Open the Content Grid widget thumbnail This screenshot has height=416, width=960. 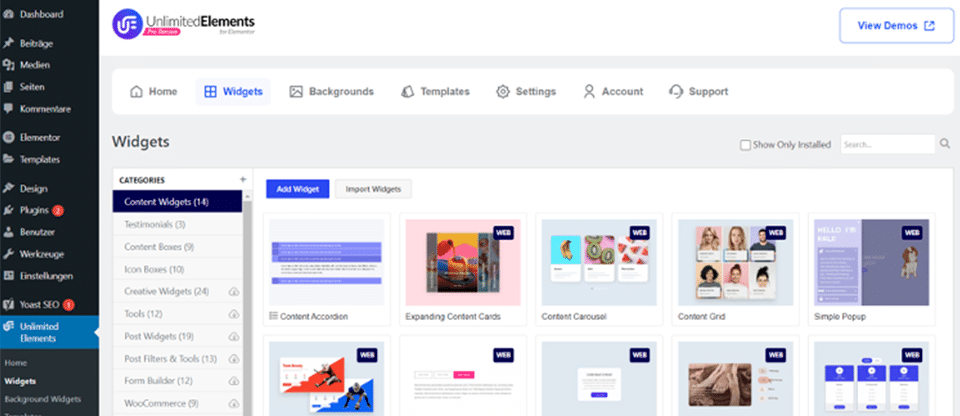pyautogui.click(x=735, y=262)
